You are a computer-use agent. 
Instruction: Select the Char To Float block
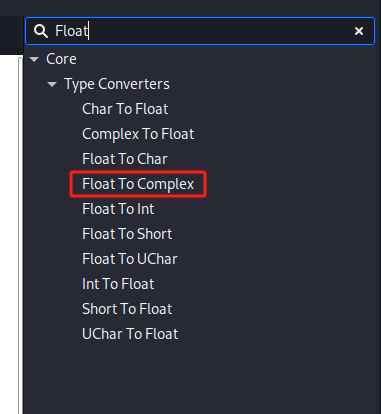pyautogui.click(x=125, y=109)
